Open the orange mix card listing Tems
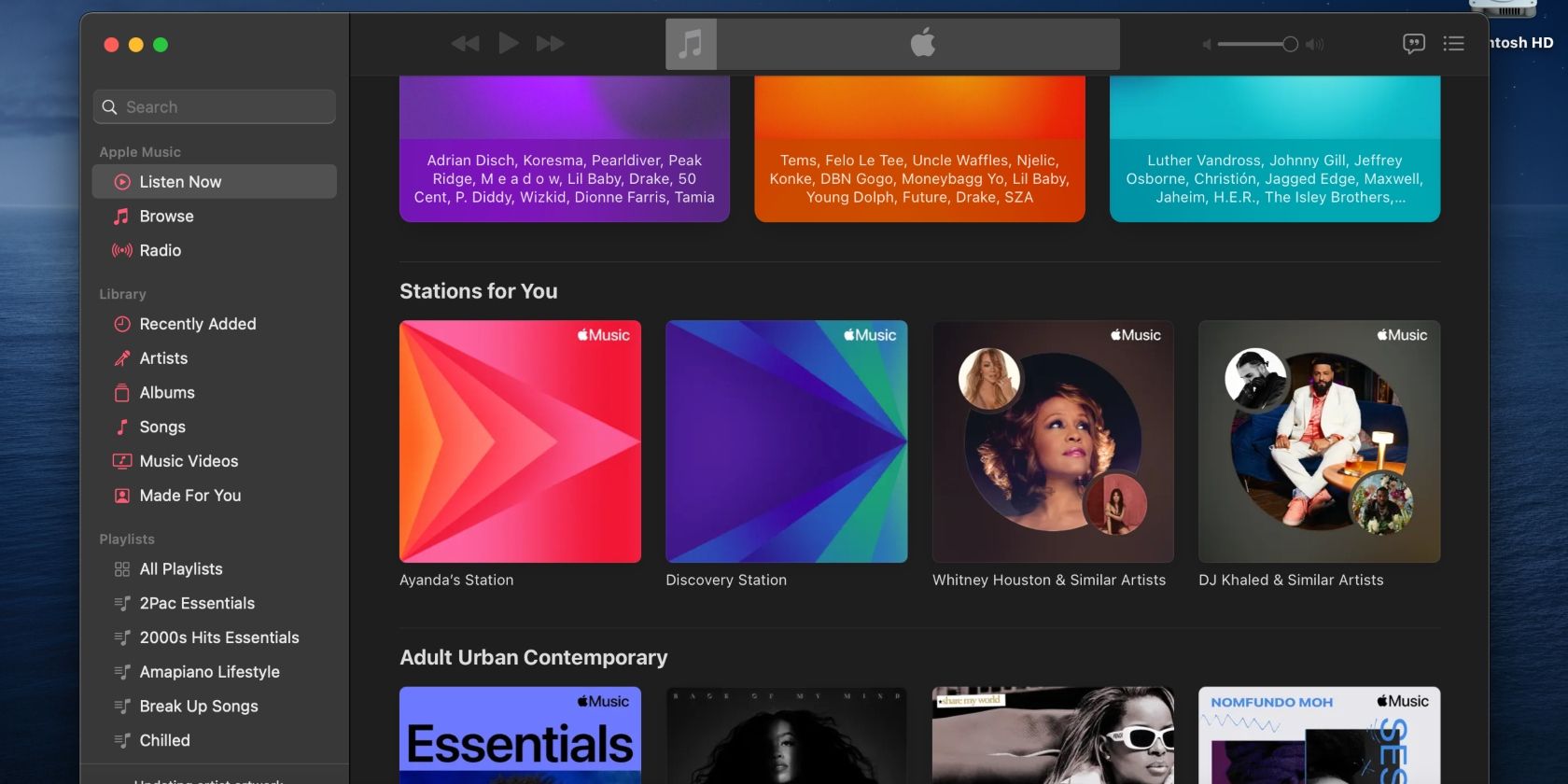Viewport: 1568px width, 784px height. [919, 149]
